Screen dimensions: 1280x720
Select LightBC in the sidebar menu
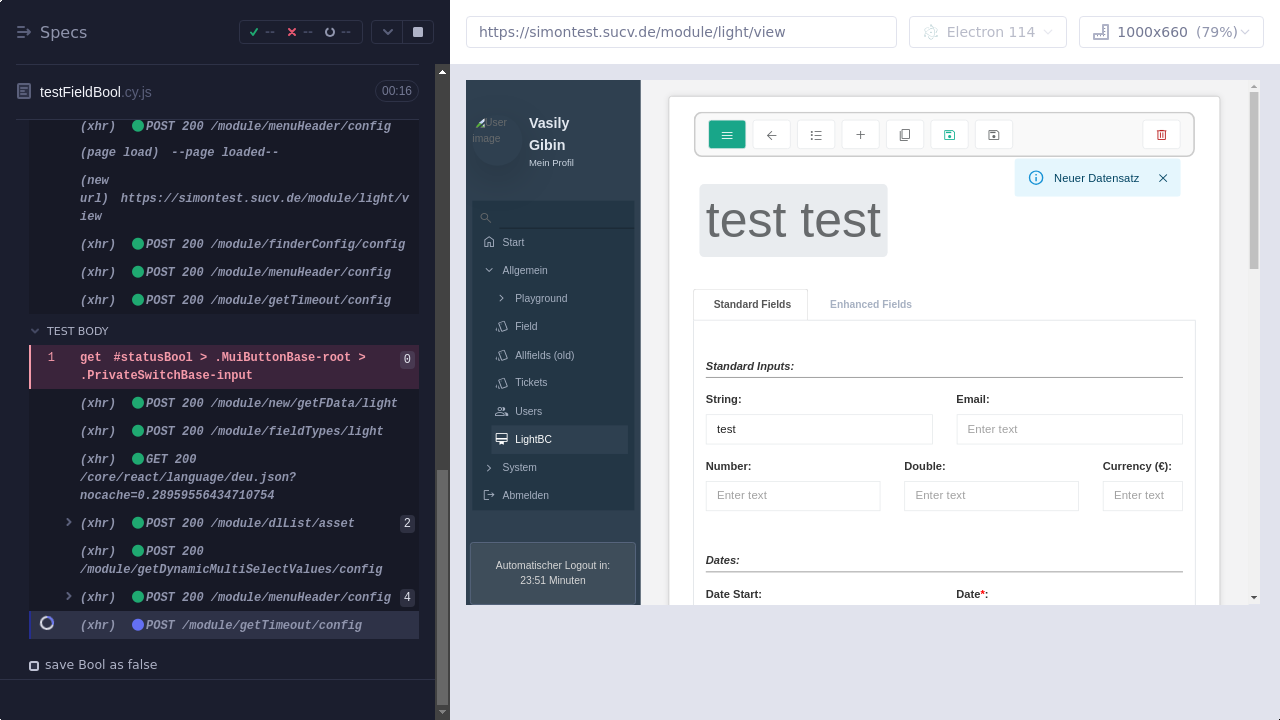(x=533, y=439)
